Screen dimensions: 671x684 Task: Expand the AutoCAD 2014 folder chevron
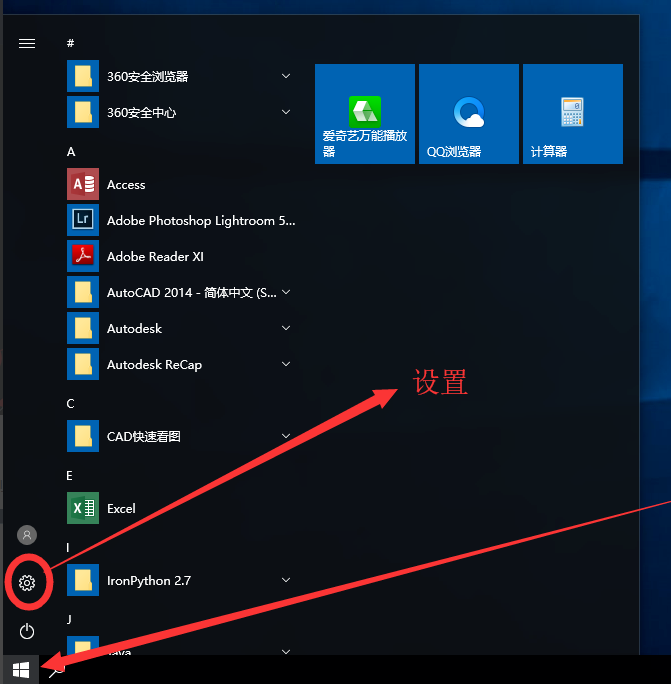click(286, 292)
